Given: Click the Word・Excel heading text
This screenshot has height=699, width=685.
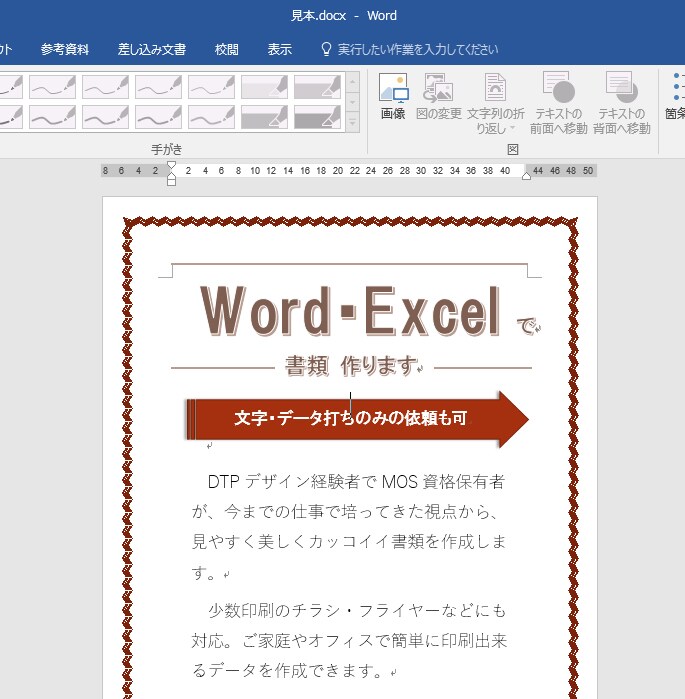Looking at the screenshot, I should [x=350, y=311].
